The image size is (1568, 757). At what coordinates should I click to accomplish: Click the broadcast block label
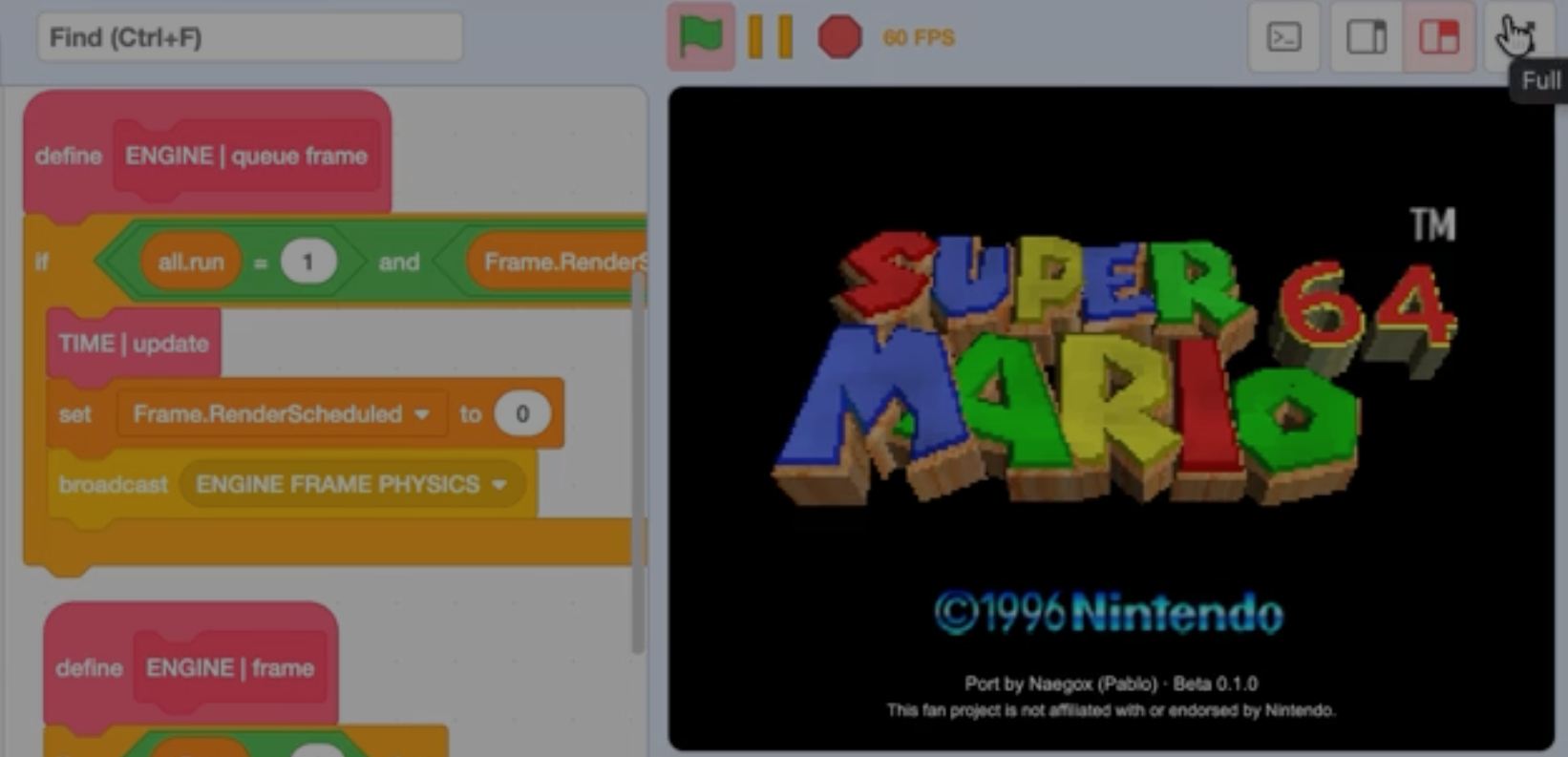113,485
